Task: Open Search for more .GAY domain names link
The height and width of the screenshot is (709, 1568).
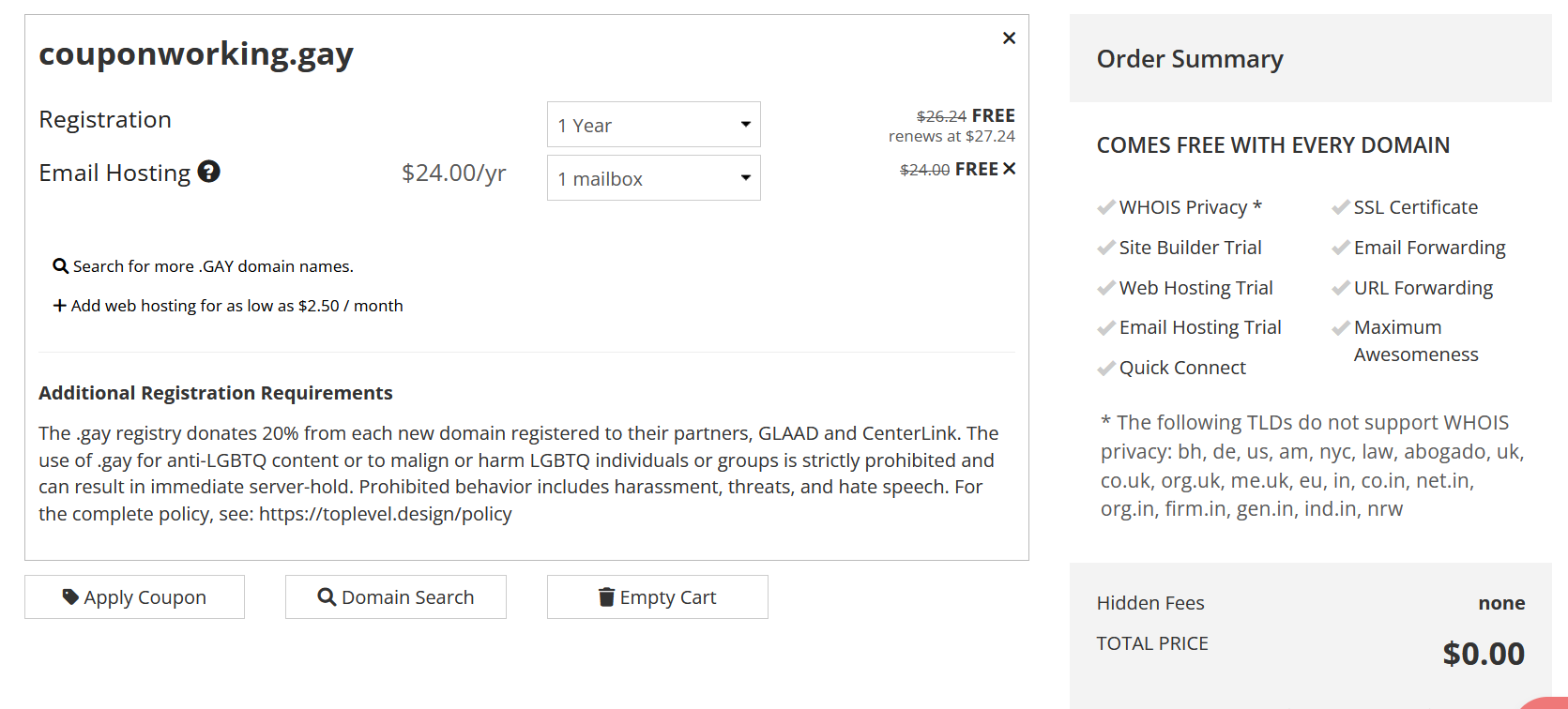Action: (213, 266)
